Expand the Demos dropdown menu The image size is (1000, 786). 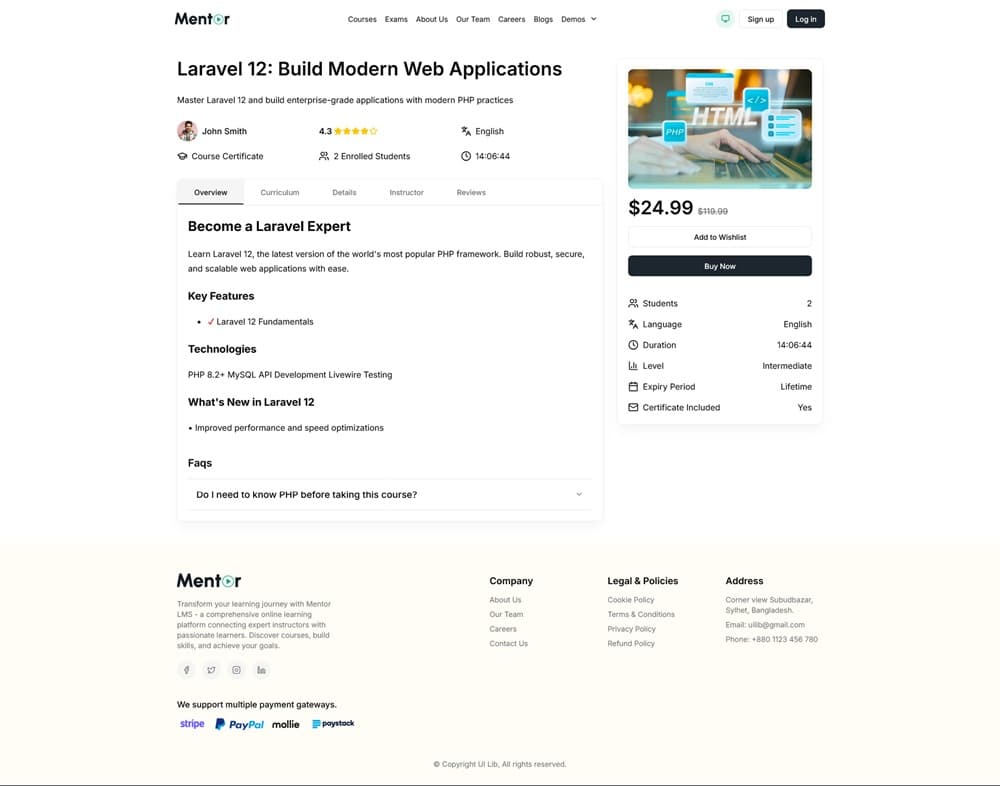point(578,19)
